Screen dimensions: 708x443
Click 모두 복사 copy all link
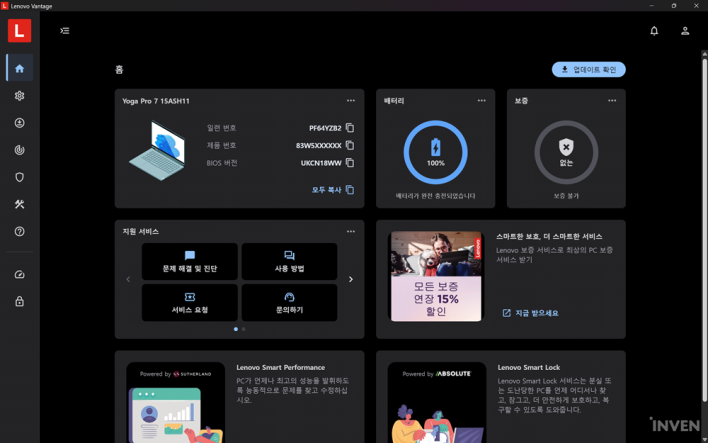click(x=333, y=190)
